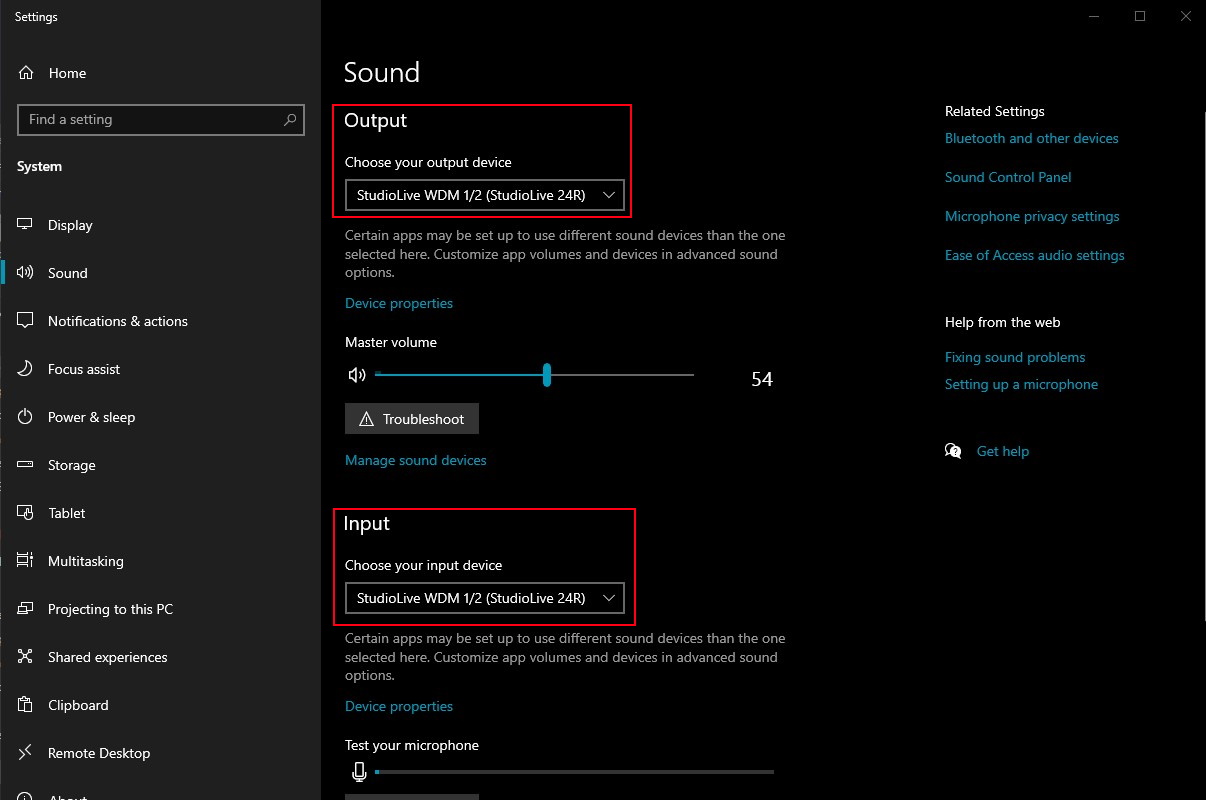This screenshot has width=1206, height=800.
Task: Open Setting up a microphone link
Action: click(1021, 384)
